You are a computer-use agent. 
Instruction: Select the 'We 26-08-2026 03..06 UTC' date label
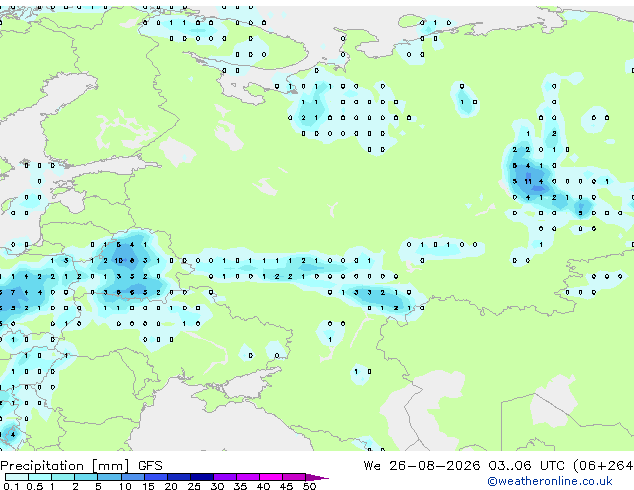point(464,466)
